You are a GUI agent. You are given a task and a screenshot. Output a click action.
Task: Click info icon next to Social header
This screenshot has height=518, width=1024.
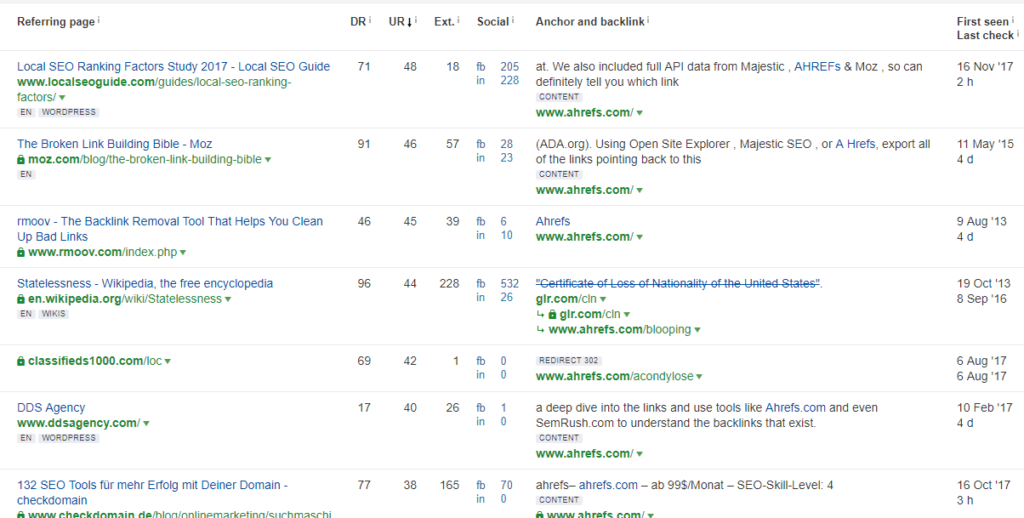click(x=513, y=20)
